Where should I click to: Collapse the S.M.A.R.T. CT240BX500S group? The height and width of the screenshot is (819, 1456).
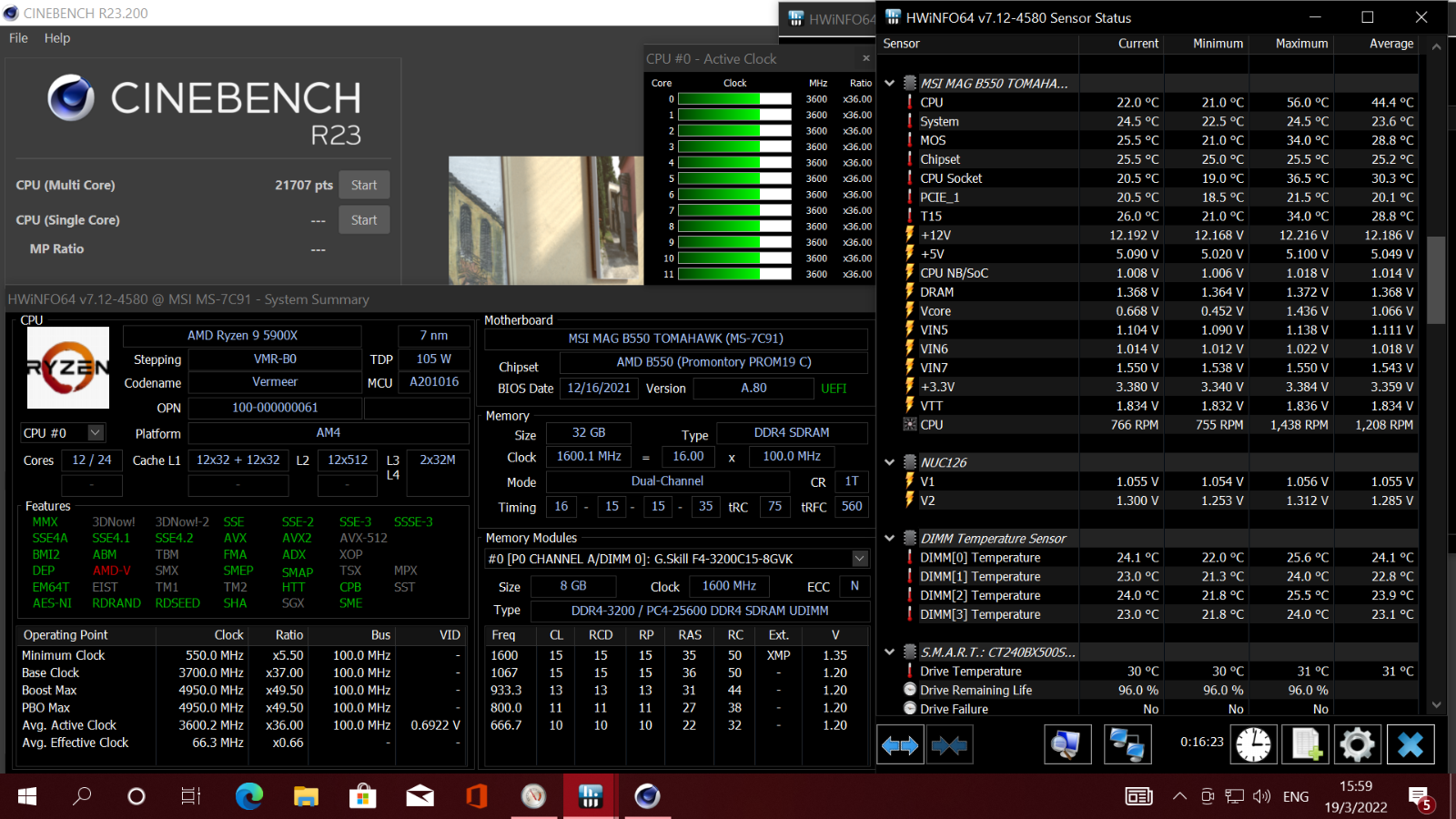[x=889, y=652]
